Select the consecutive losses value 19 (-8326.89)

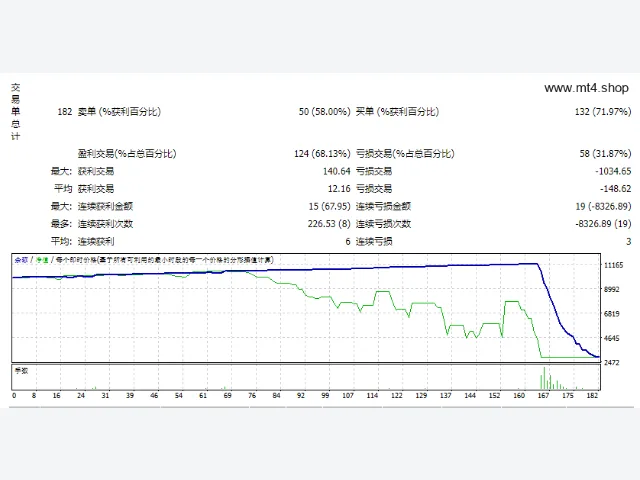603,206
